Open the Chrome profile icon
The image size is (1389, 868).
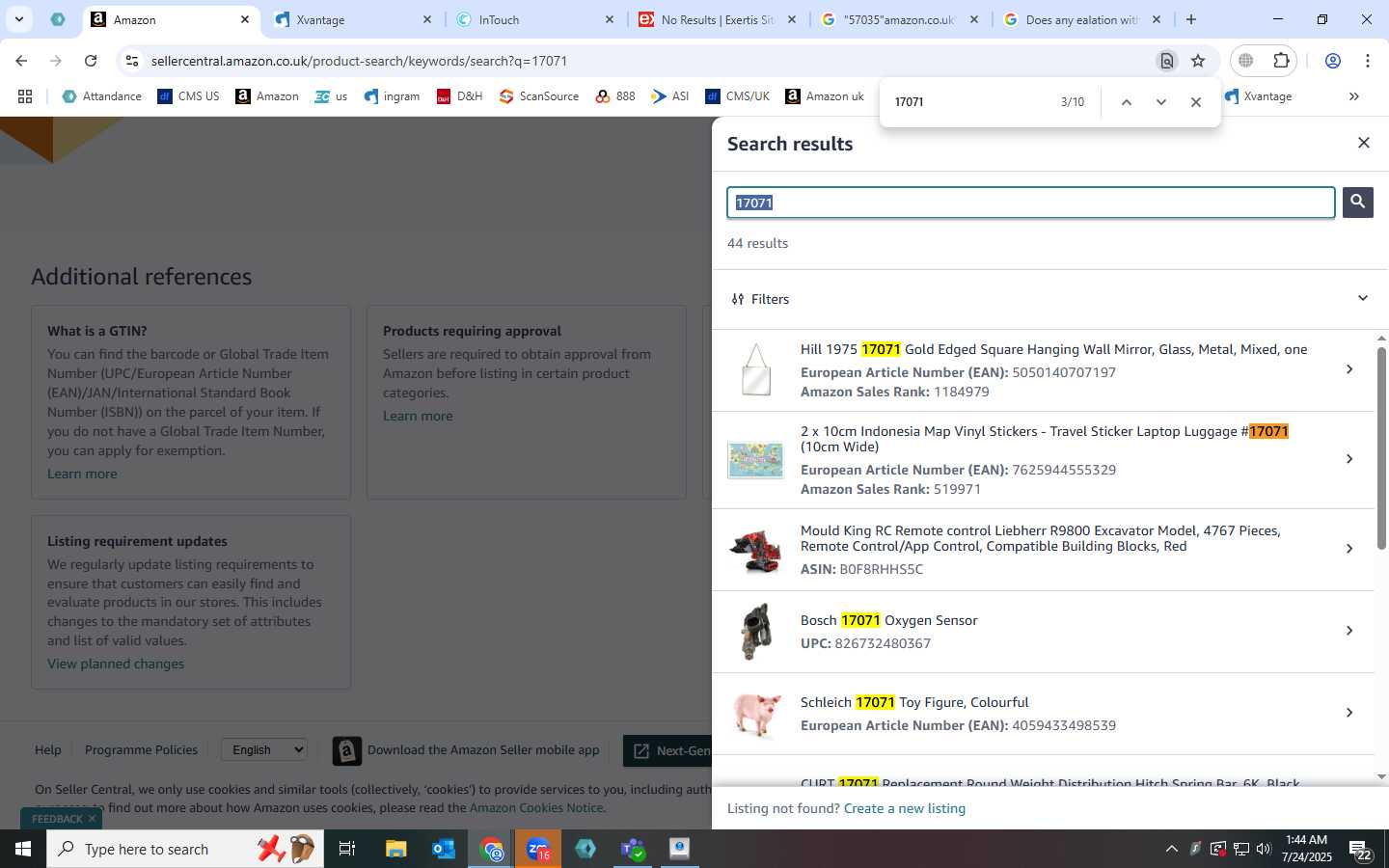[1333, 61]
